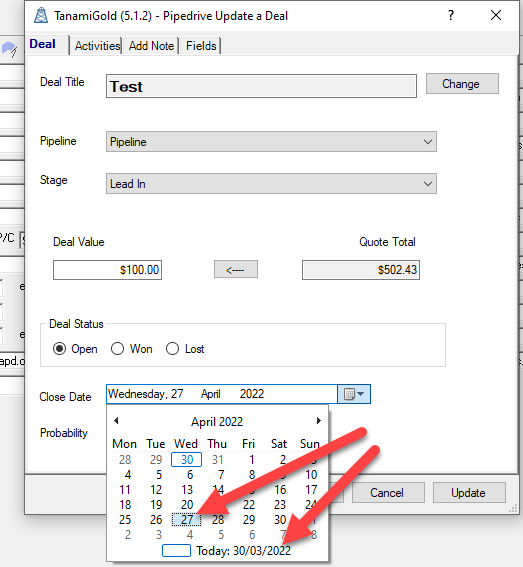Click Today: 30/03/2022 in calendar footer

click(x=243, y=551)
